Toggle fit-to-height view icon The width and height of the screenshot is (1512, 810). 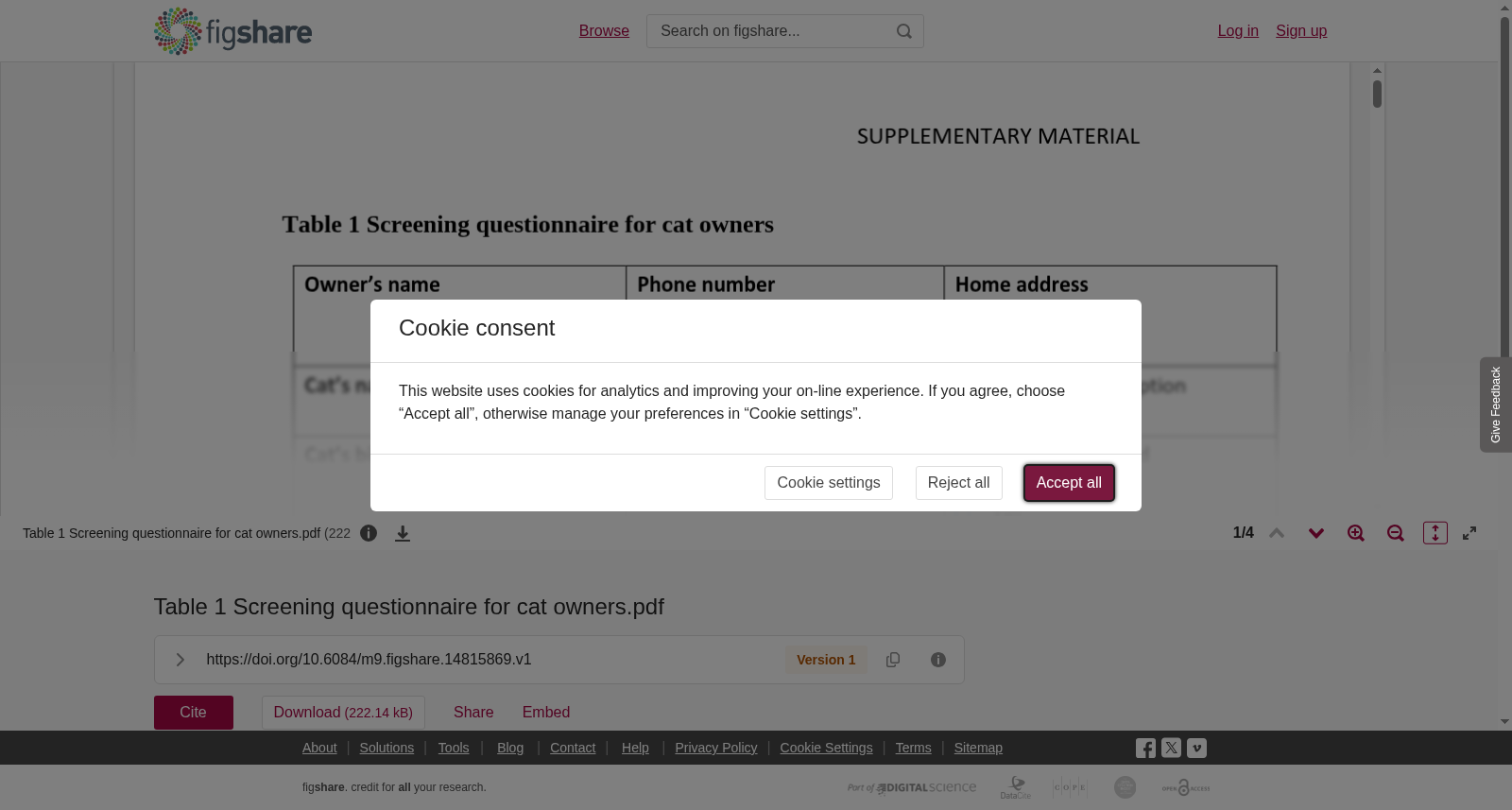1435,533
